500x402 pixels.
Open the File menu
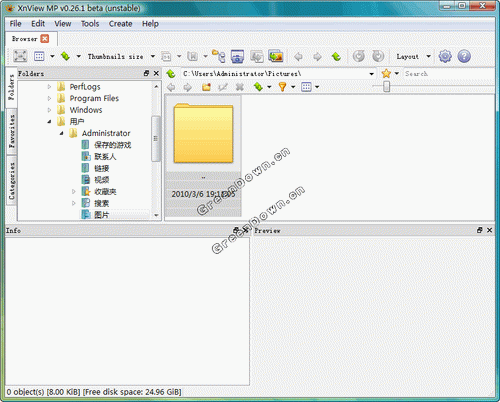15,24
